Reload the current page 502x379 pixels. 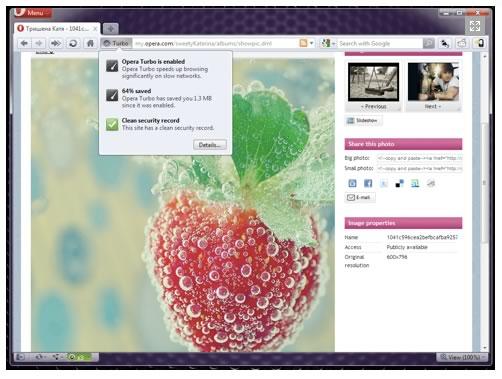click(73, 43)
